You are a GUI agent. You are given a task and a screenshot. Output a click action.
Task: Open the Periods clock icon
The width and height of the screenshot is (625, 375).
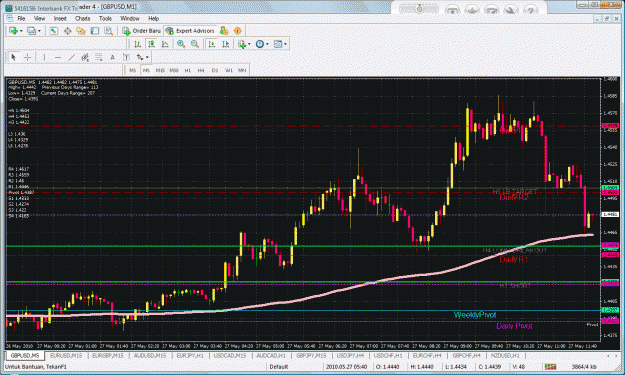[x=259, y=44]
